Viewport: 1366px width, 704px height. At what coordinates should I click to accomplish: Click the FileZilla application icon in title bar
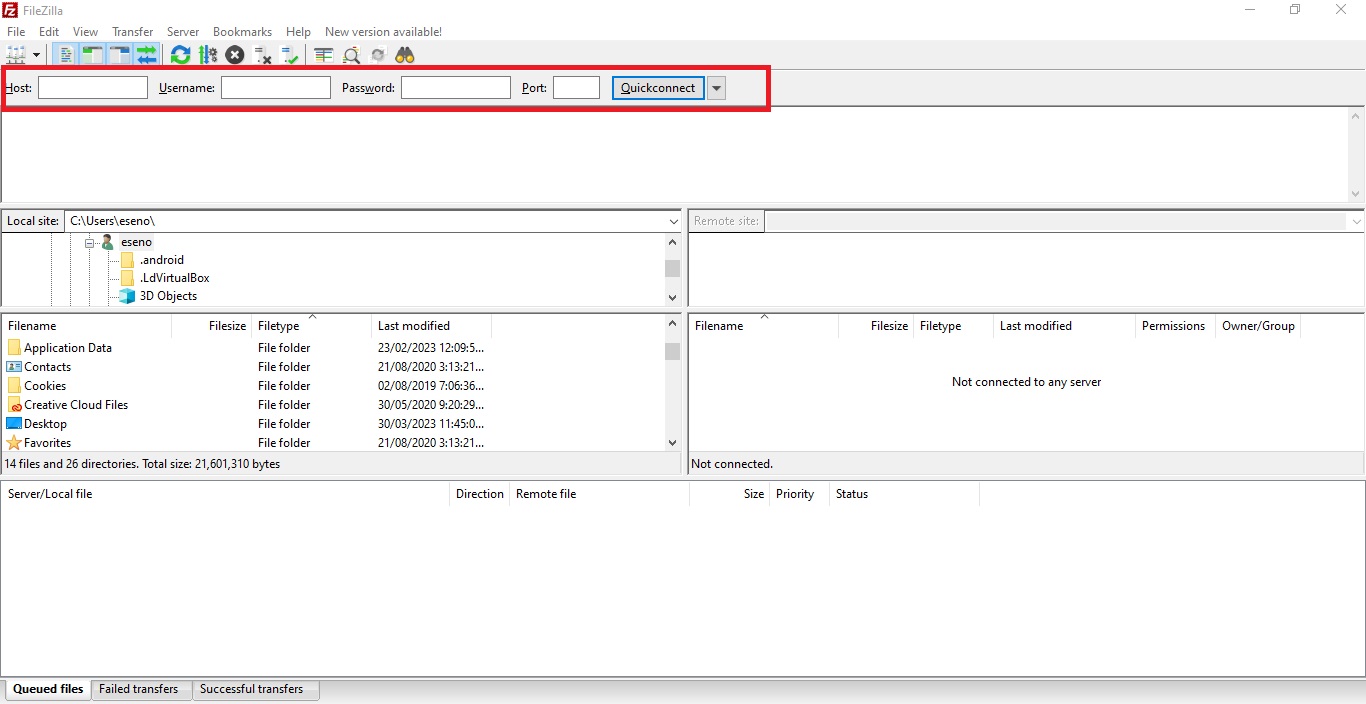(x=10, y=9)
